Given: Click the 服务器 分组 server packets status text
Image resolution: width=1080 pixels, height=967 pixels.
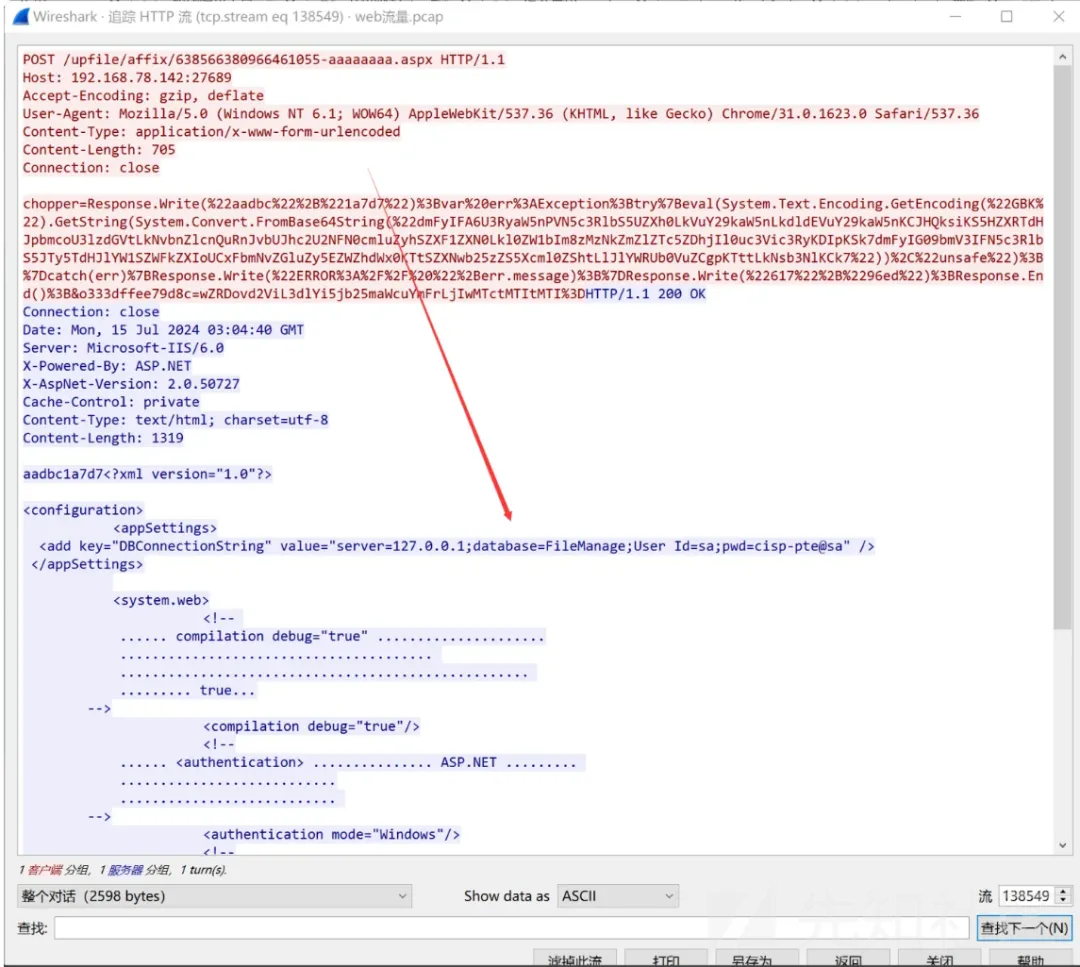Looking at the screenshot, I should tap(139, 870).
